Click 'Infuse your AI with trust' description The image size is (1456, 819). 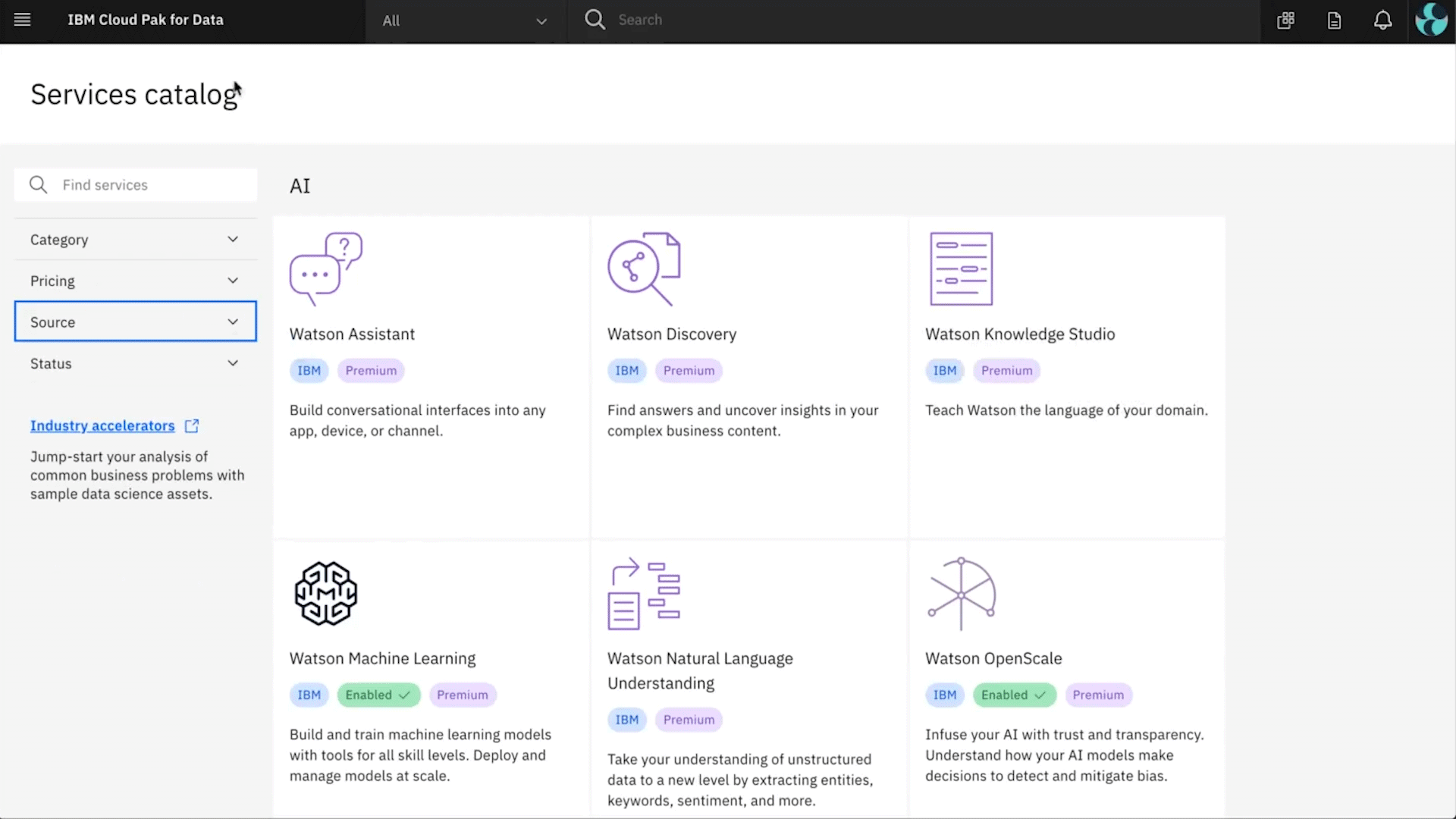[1064, 755]
